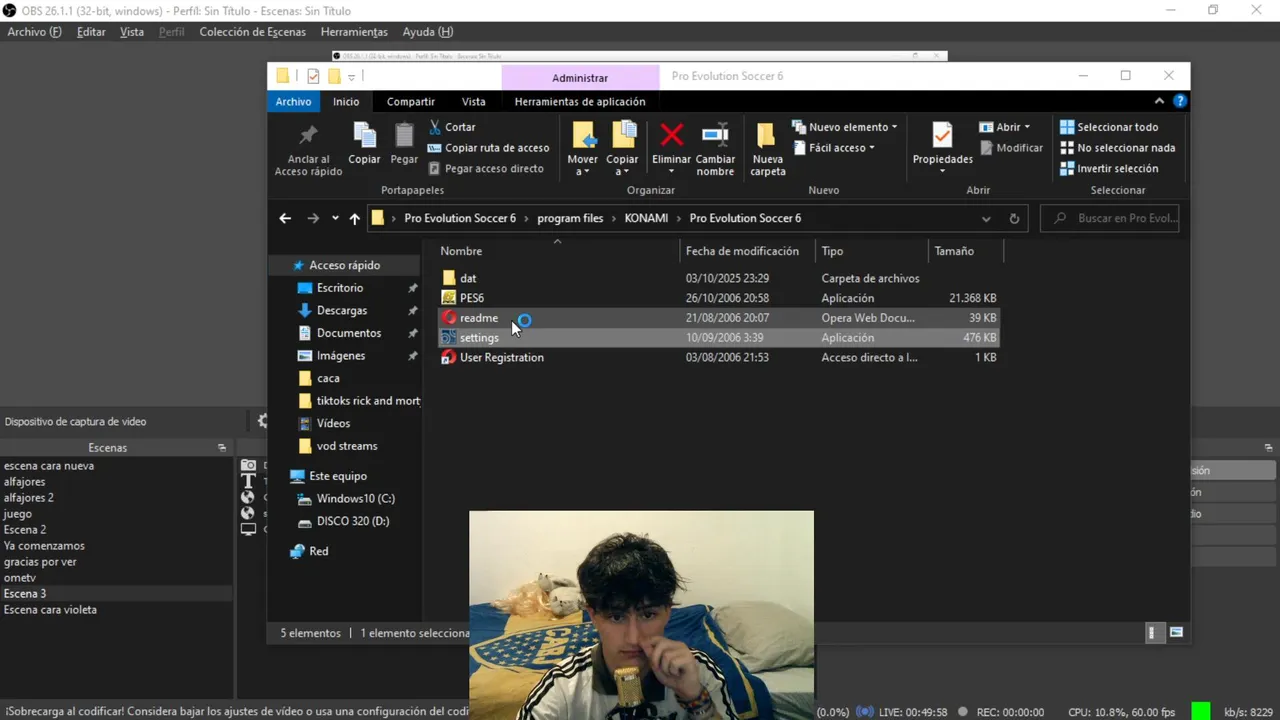Click the Copiar clipboard icon in ribbon
This screenshot has width=1280, height=720.
pos(364,135)
